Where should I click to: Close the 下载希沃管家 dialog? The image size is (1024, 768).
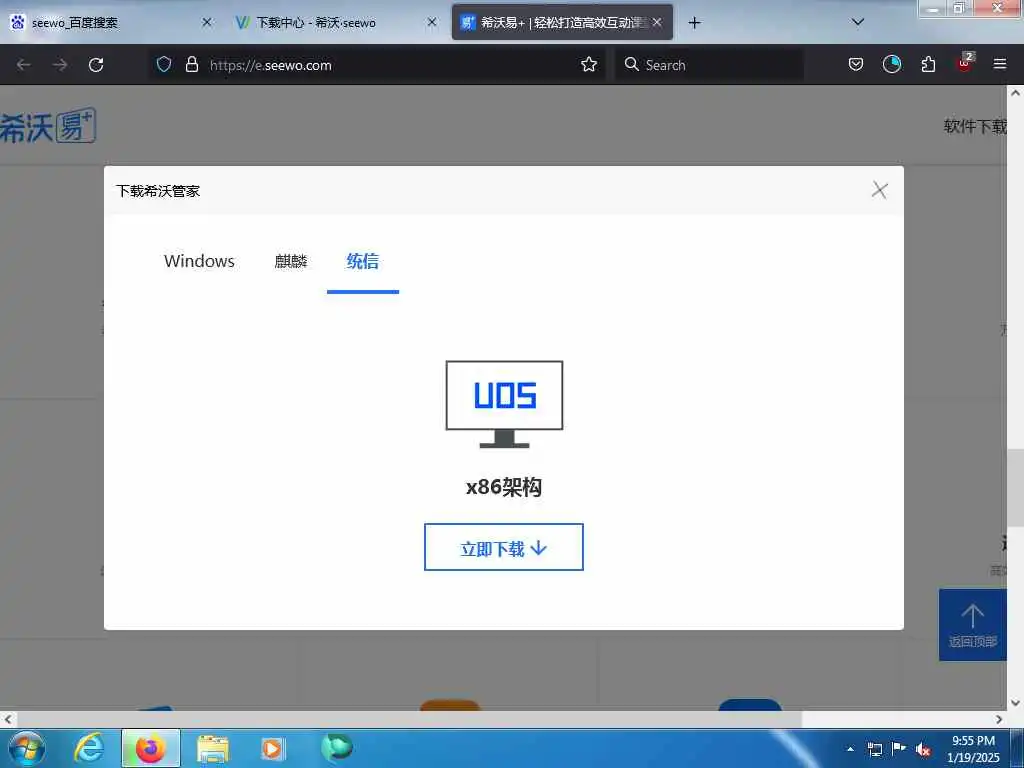click(879, 190)
